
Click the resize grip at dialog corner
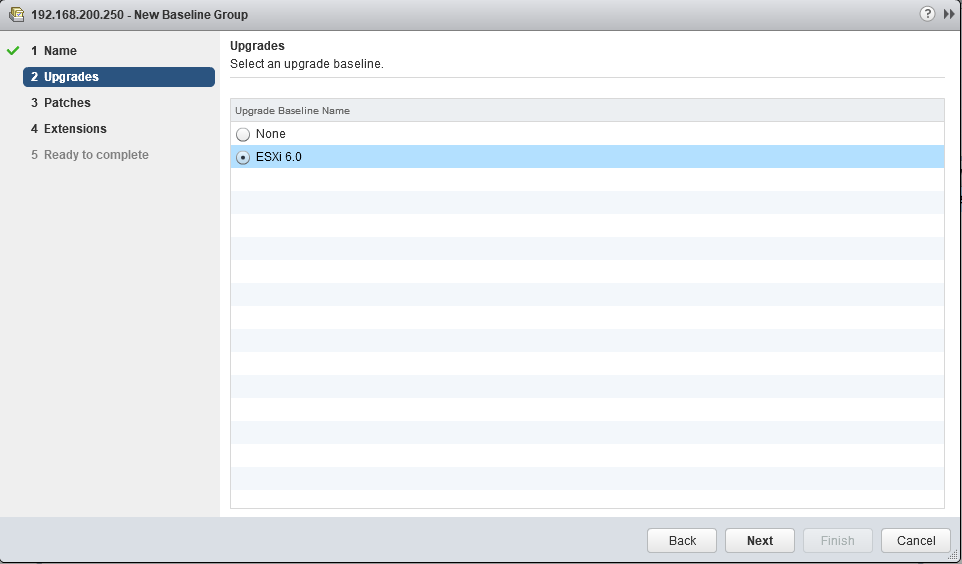(x=953, y=555)
